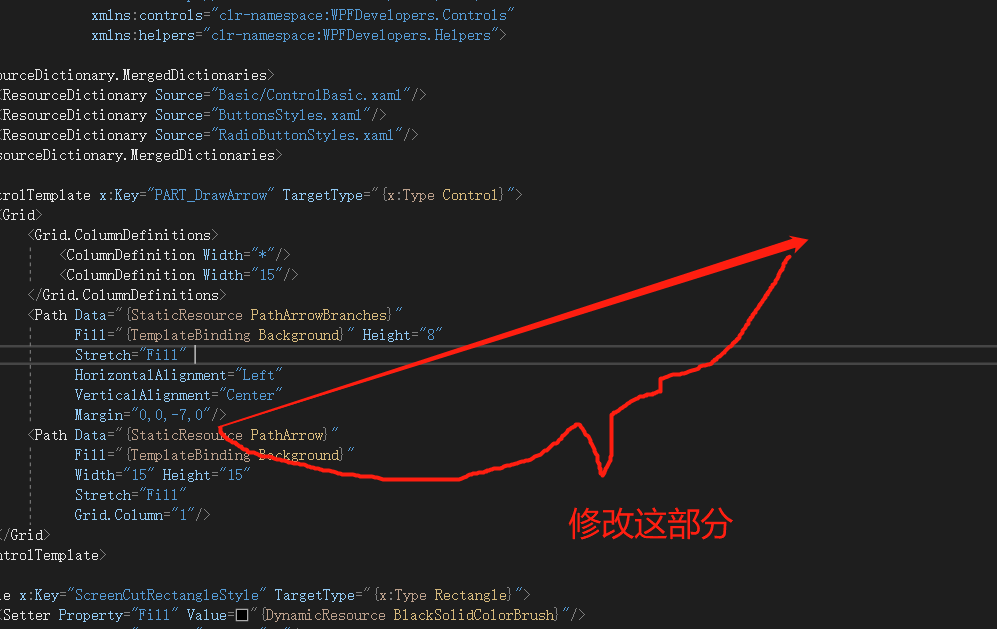Click the PART_DrawArrow key value
The image size is (997, 629).
(210, 195)
